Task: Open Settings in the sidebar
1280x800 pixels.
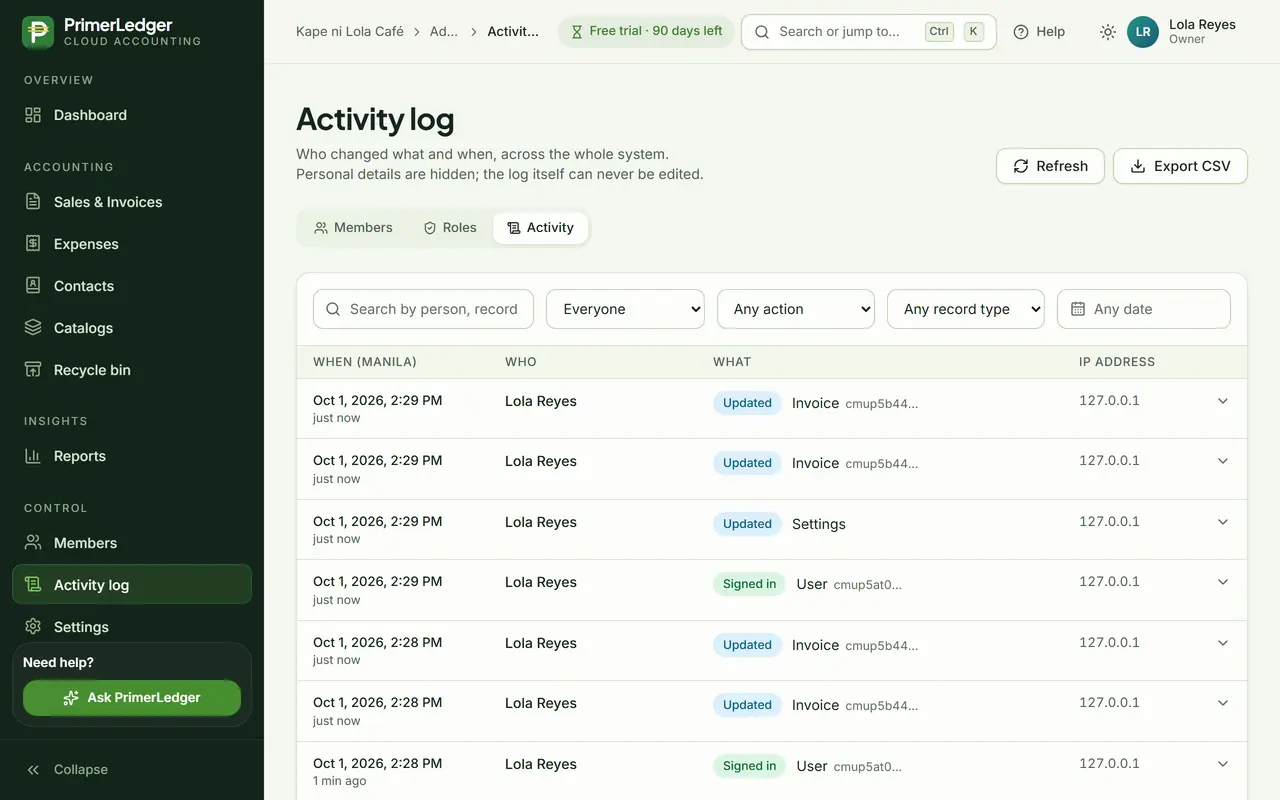Action: 132,627
